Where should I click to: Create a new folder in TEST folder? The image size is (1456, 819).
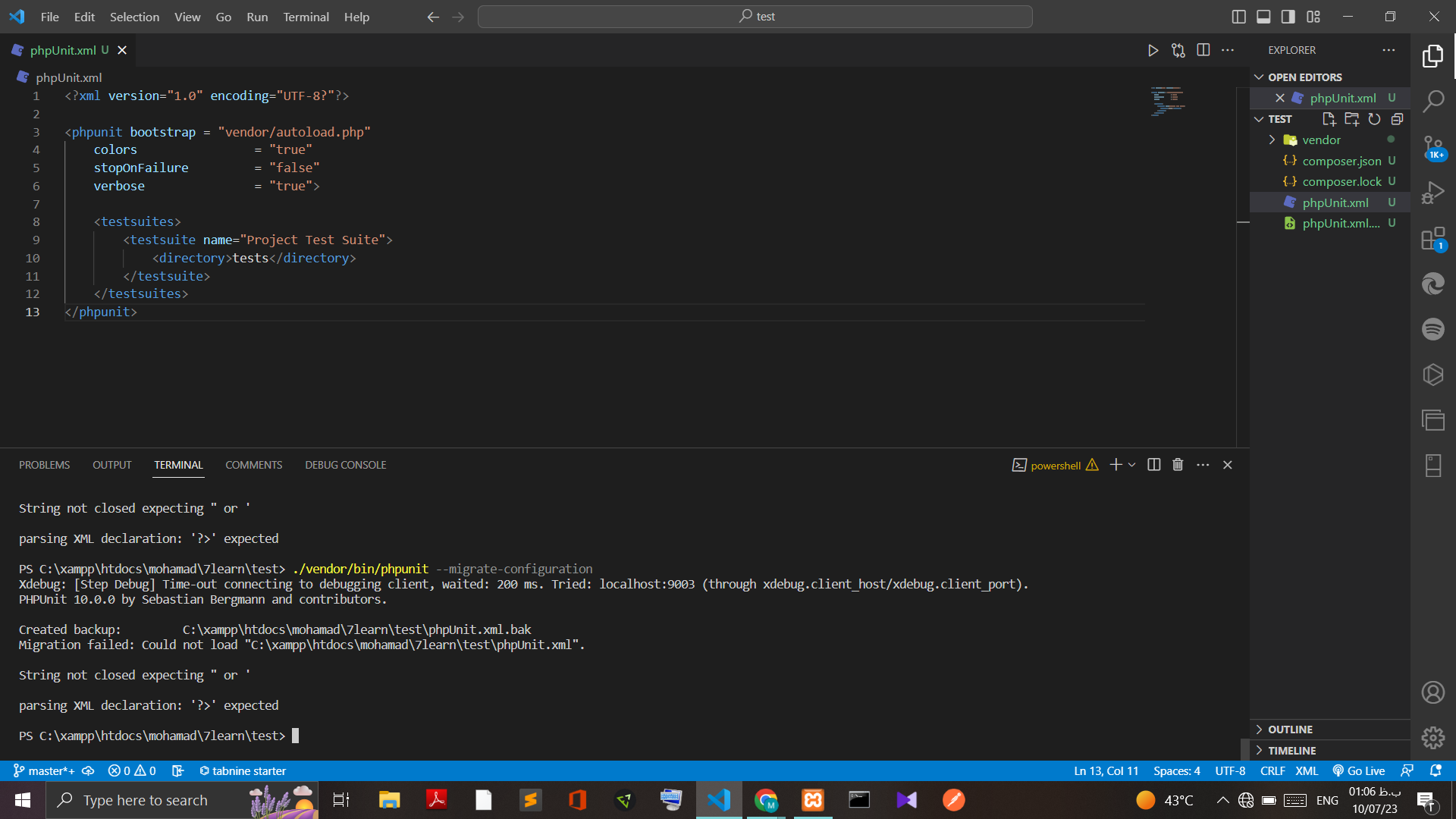click(x=1351, y=119)
